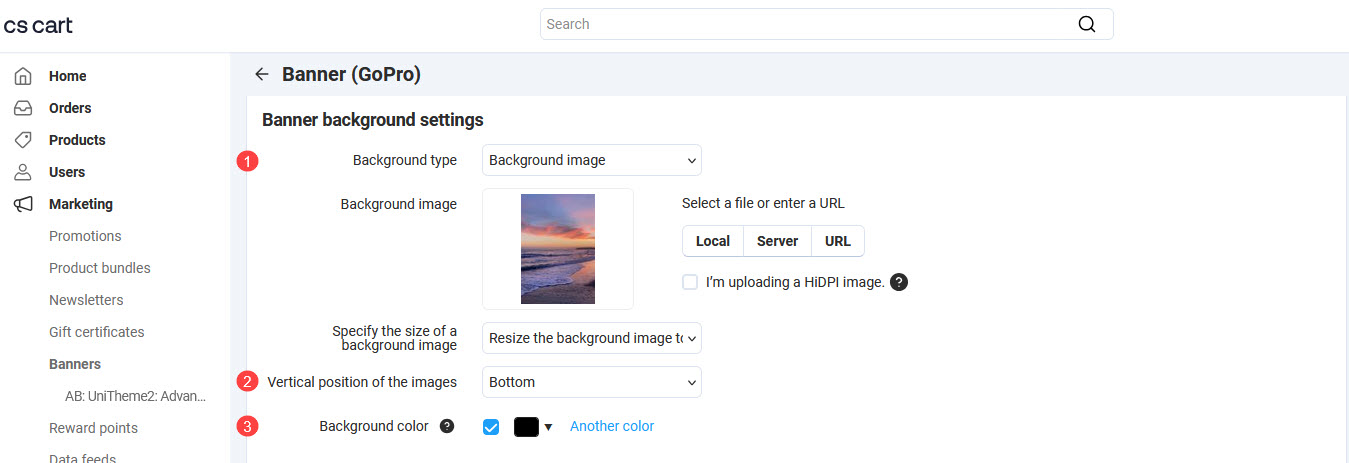
Task: Click the search magnifier icon
Action: pos(1087,24)
